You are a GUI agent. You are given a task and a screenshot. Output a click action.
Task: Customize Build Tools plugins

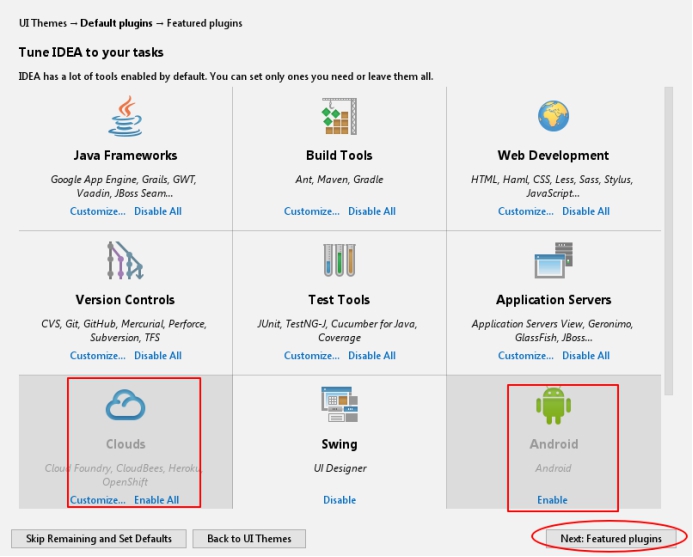point(312,211)
